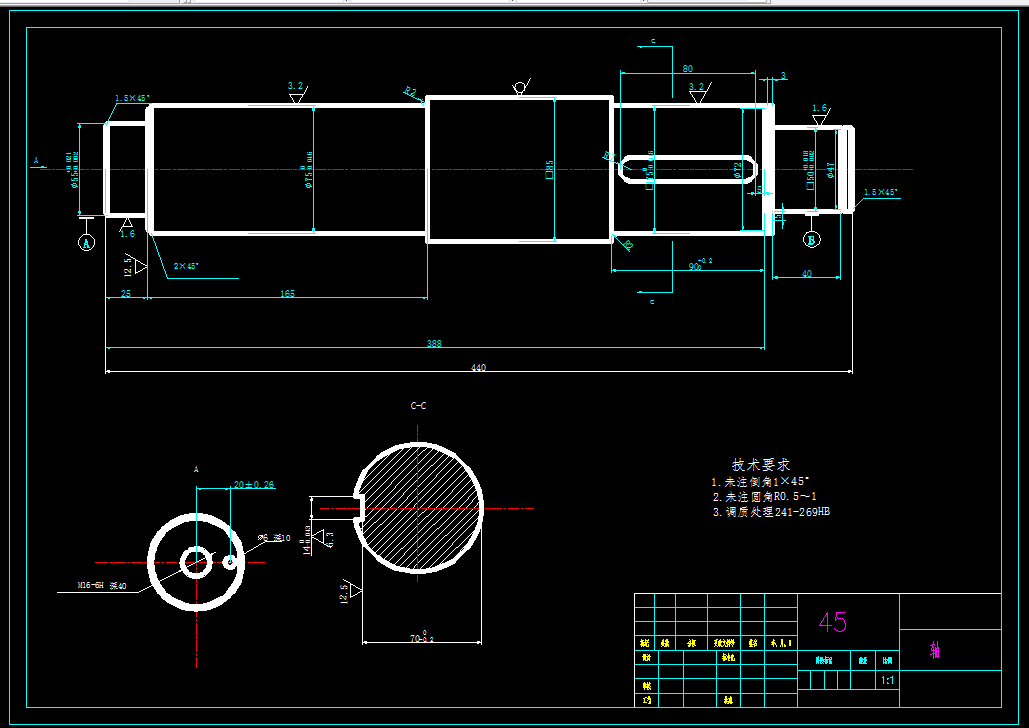Click the R2 fillet annotation
The width and height of the screenshot is (1029, 728).
pos(411,92)
